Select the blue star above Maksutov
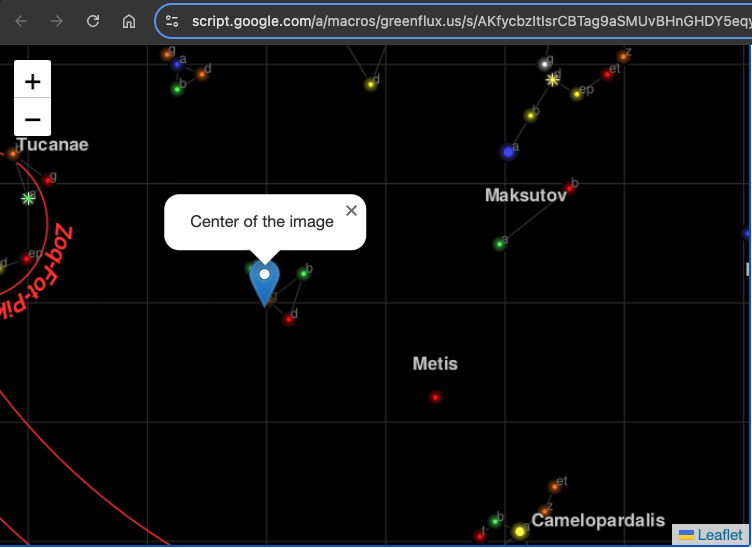 508,152
